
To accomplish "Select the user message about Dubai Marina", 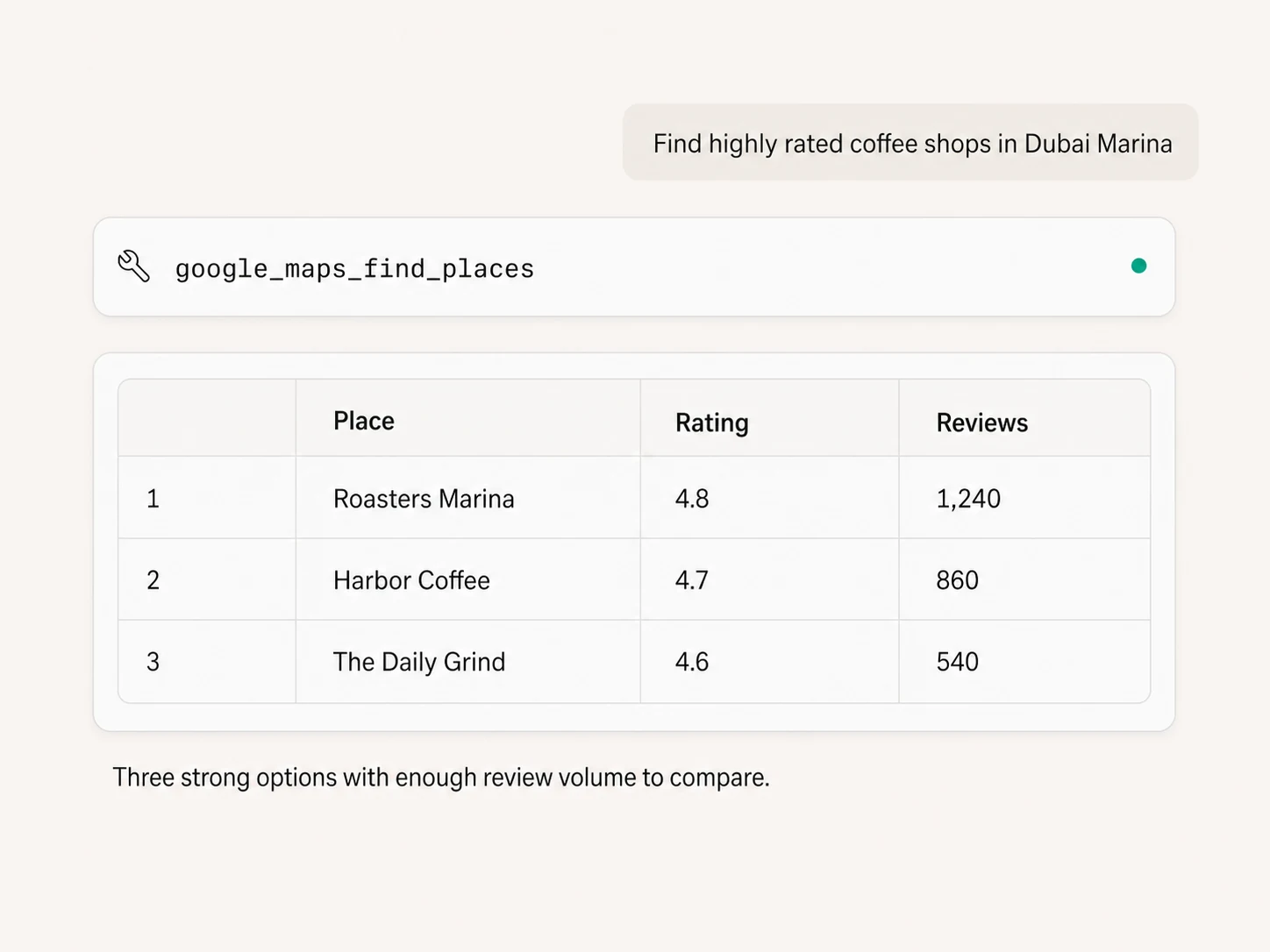I will [910, 143].
